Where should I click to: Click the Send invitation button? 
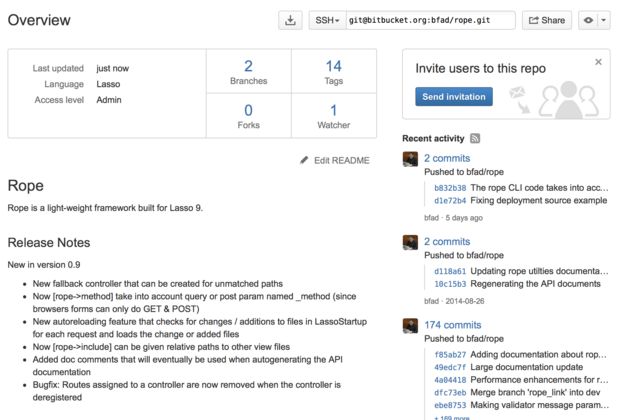pyautogui.click(x=453, y=97)
